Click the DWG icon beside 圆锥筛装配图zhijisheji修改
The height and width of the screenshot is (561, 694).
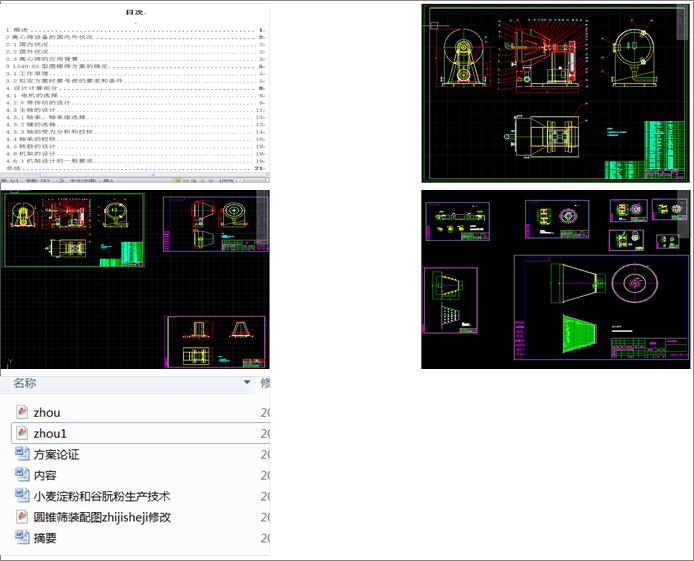pos(22,517)
